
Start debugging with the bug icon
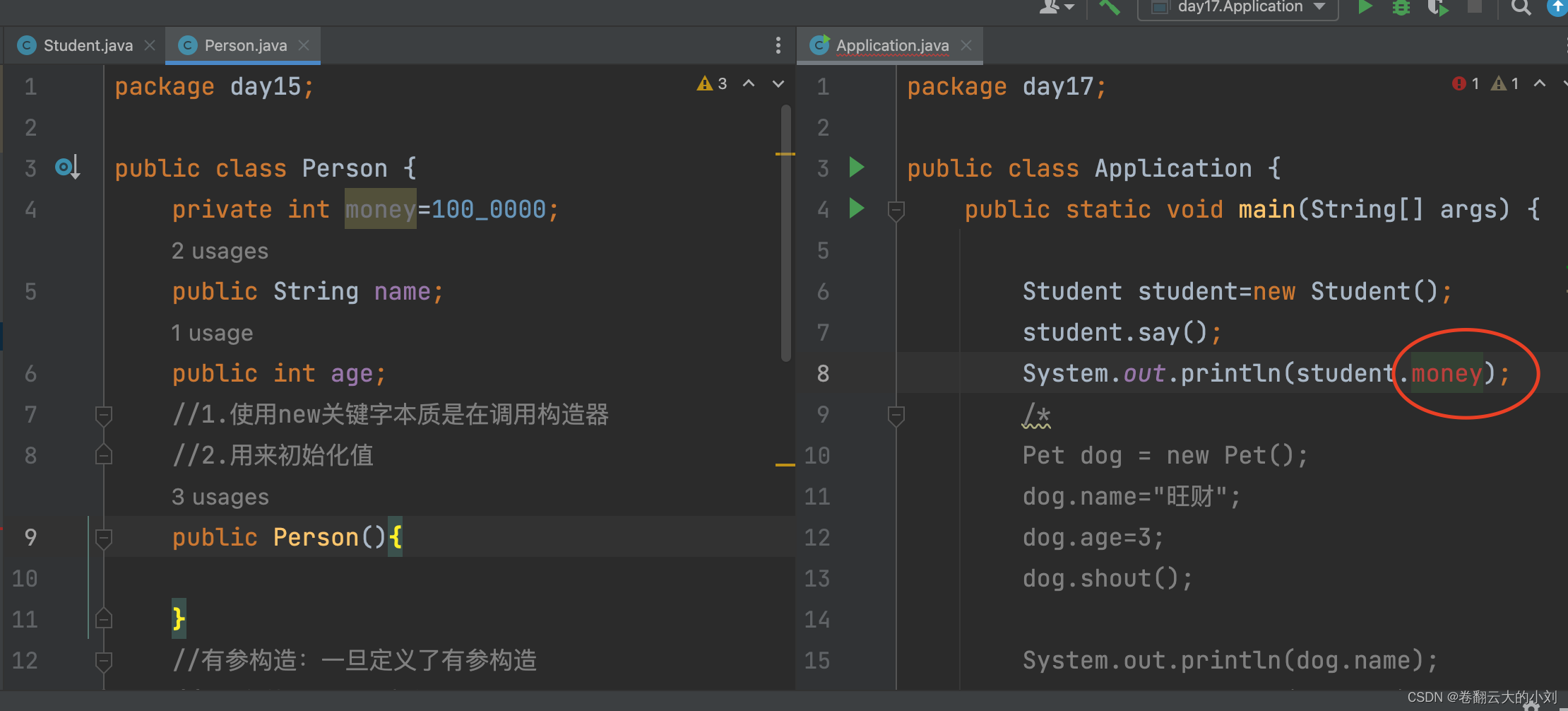(x=1401, y=7)
